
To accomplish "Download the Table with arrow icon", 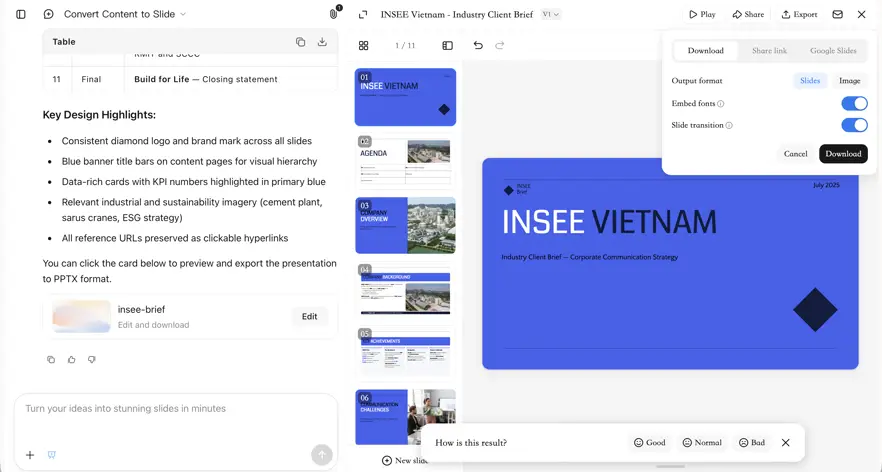I will coord(322,42).
